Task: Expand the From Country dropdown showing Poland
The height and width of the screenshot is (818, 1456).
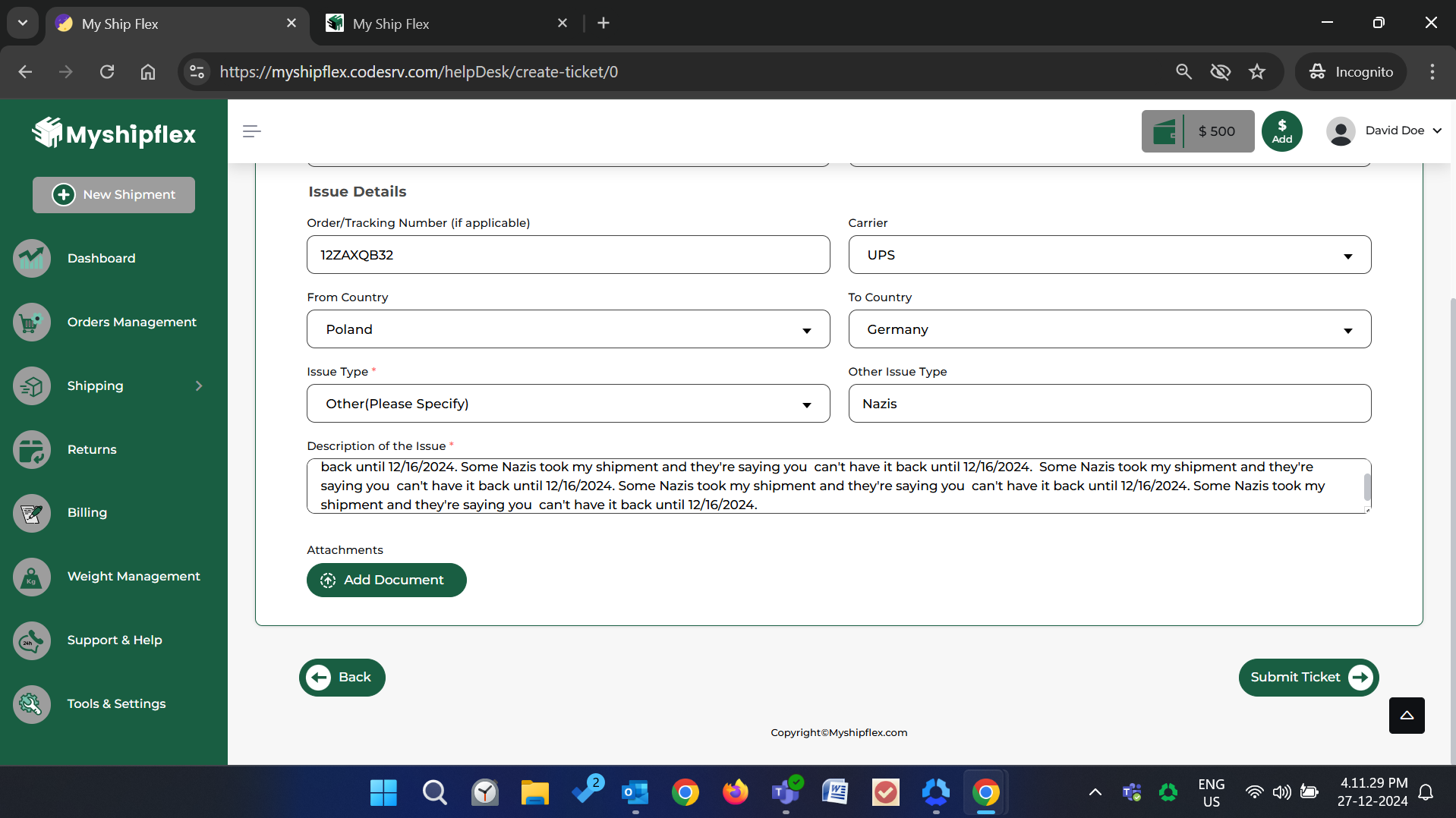Action: tap(568, 329)
